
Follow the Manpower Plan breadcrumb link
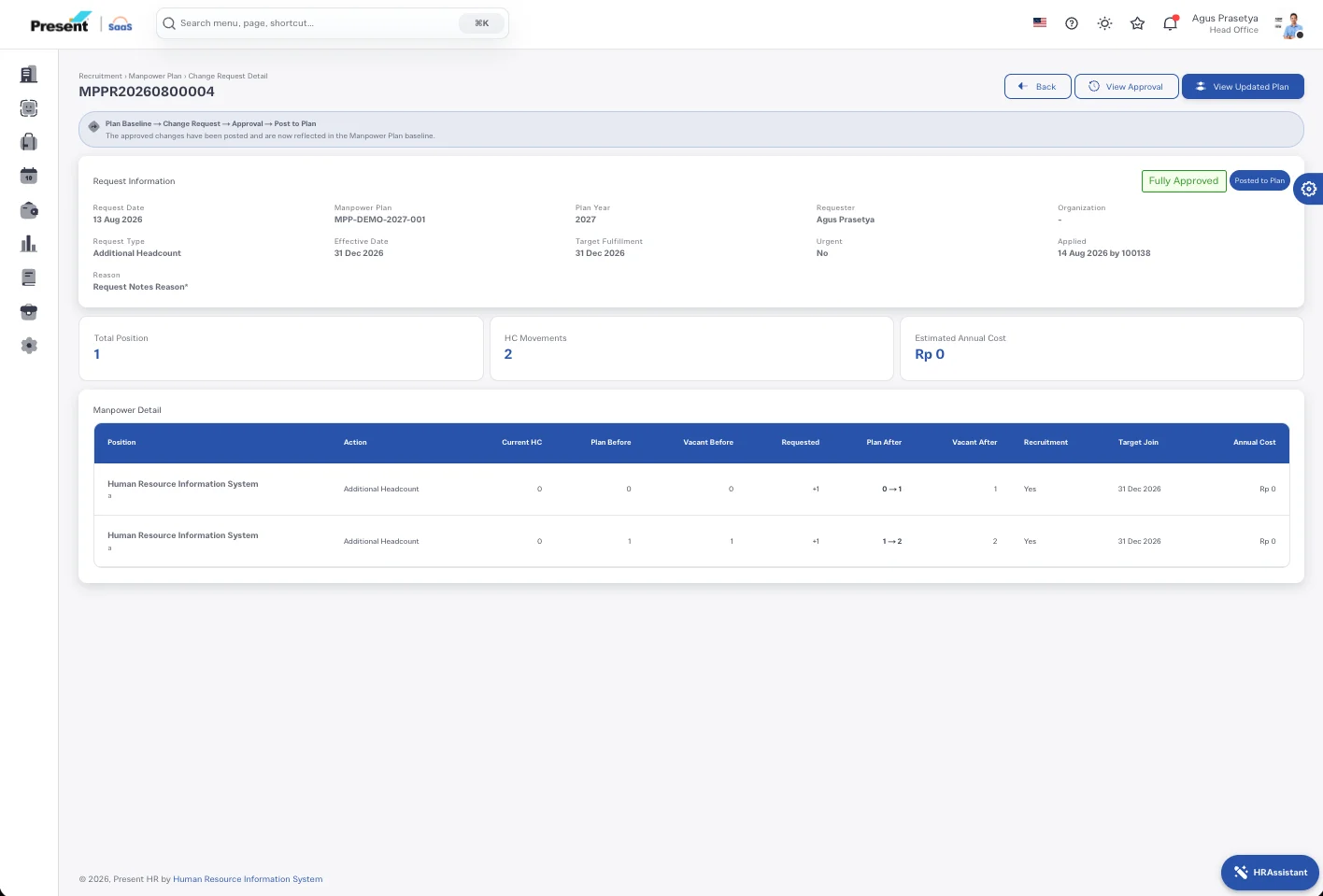point(155,77)
